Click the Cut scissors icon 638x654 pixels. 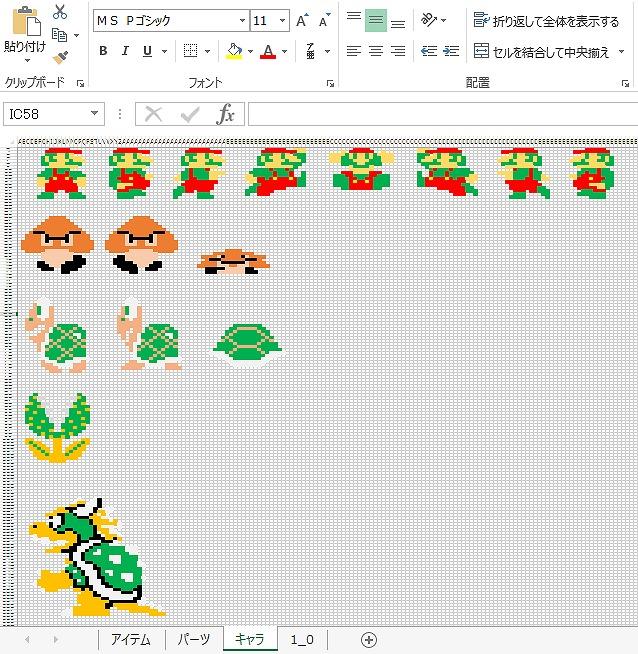coord(60,12)
